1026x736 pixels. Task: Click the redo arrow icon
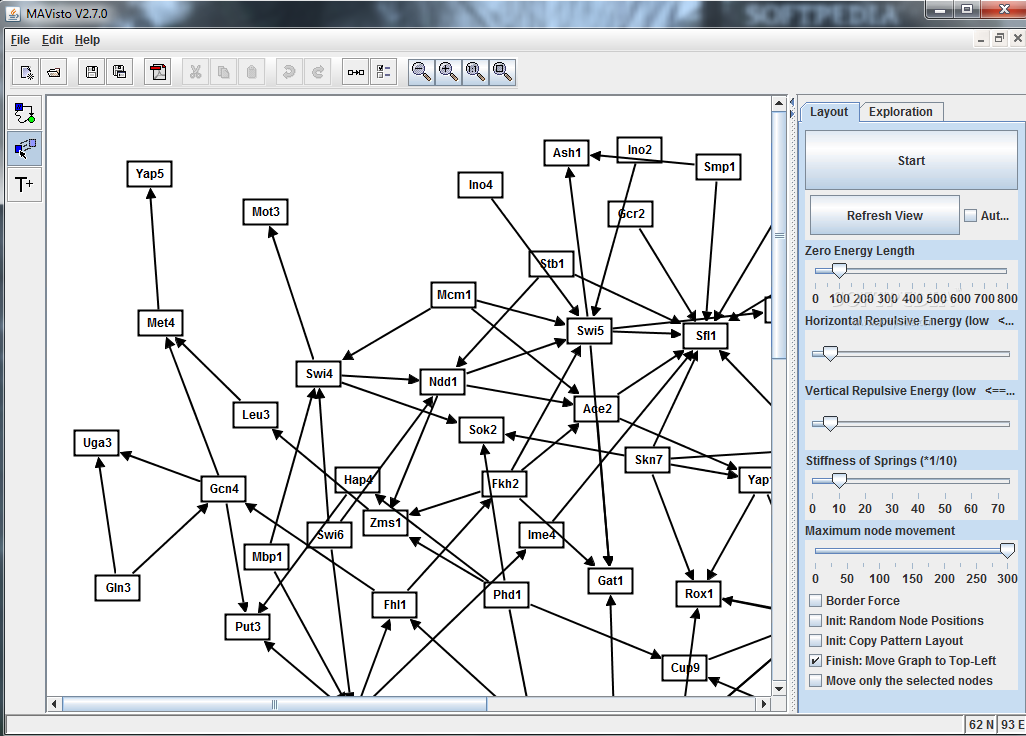coord(317,72)
